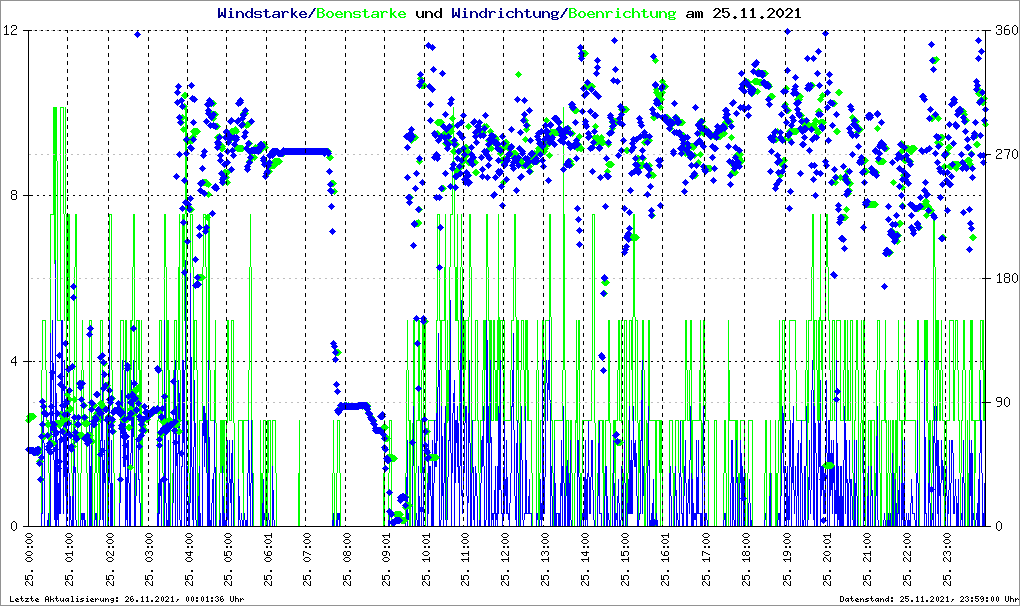1020x606 pixels.
Task: Click the green 'Boenrichtung' title word
Action: pos(622,13)
